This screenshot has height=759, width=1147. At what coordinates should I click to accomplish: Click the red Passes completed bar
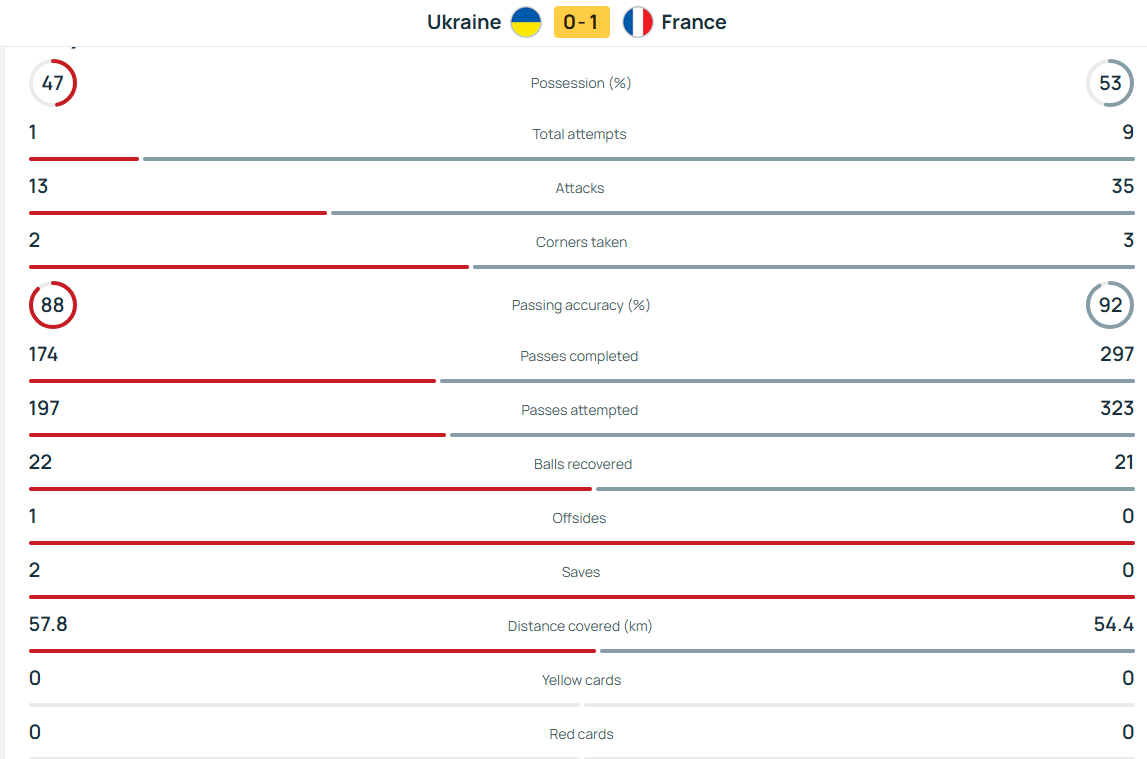(x=232, y=381)
